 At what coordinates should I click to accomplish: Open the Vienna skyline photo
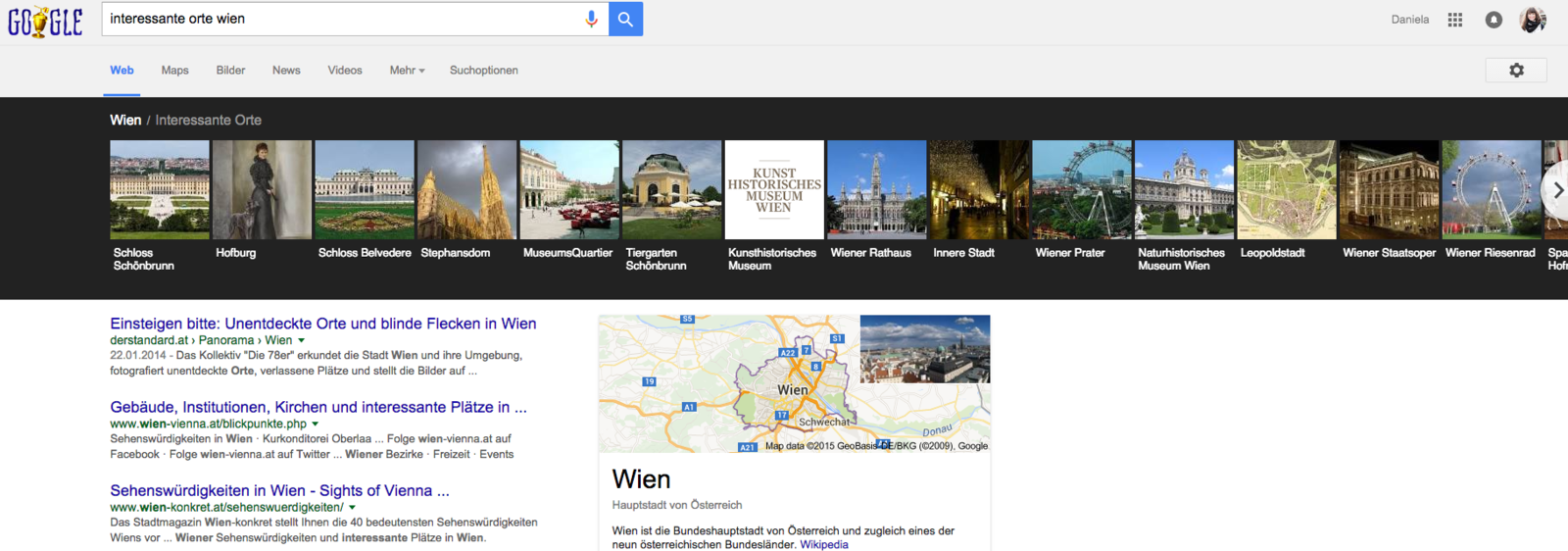pos(925,349)
